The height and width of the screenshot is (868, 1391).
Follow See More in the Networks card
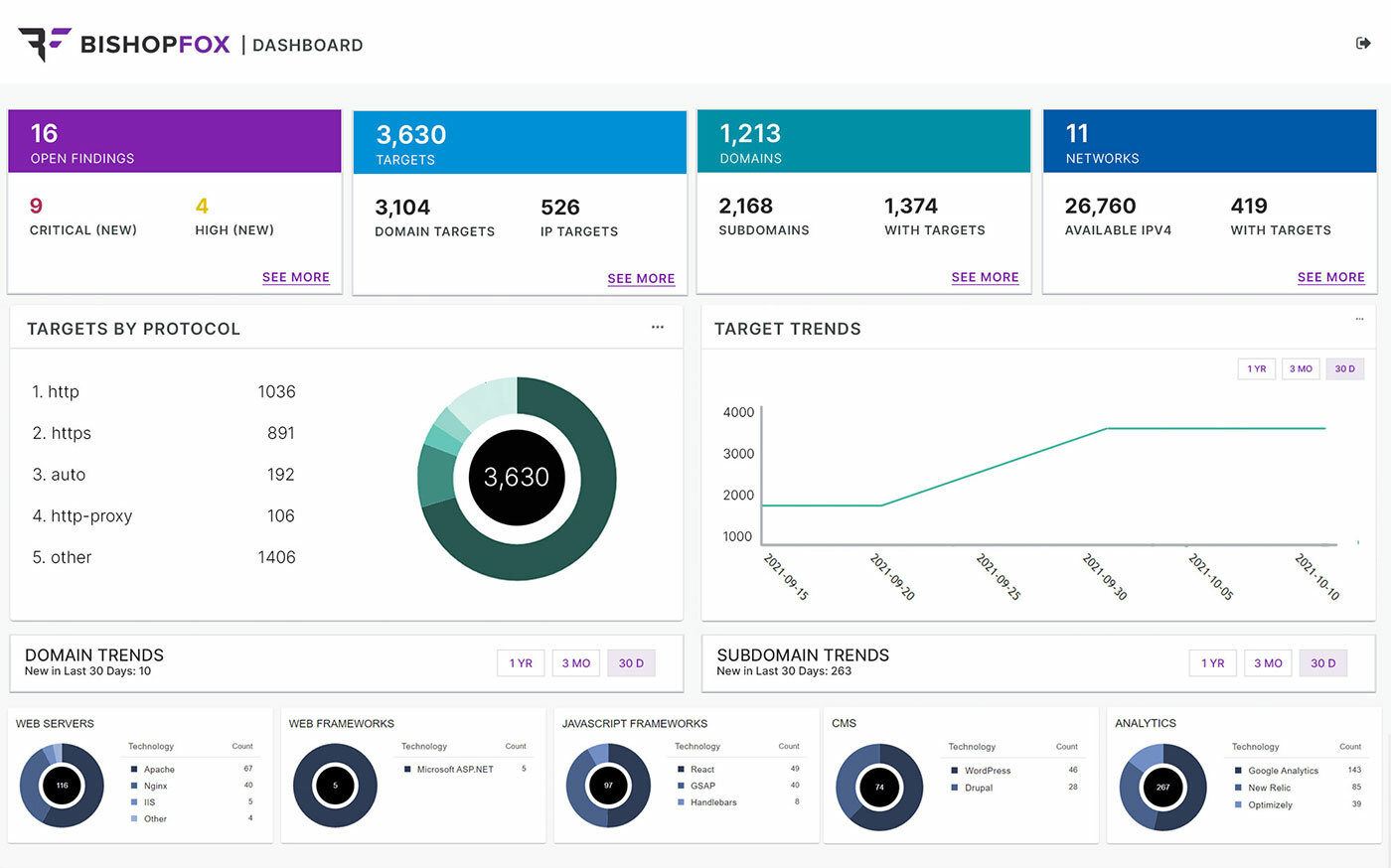1330,277
